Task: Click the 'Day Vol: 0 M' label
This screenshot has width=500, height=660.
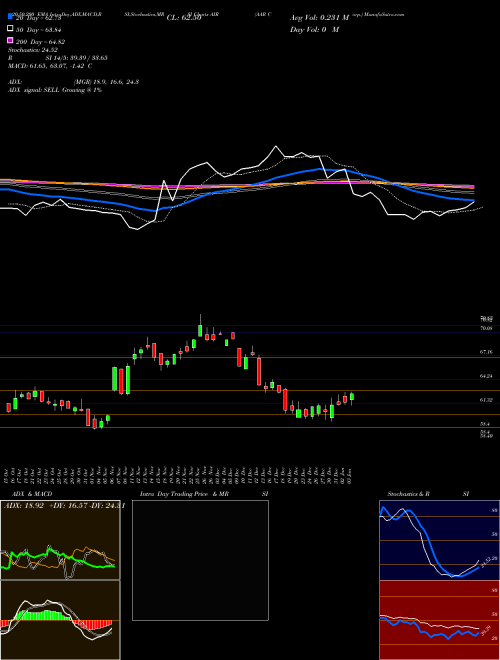Action: pos(314,30)
